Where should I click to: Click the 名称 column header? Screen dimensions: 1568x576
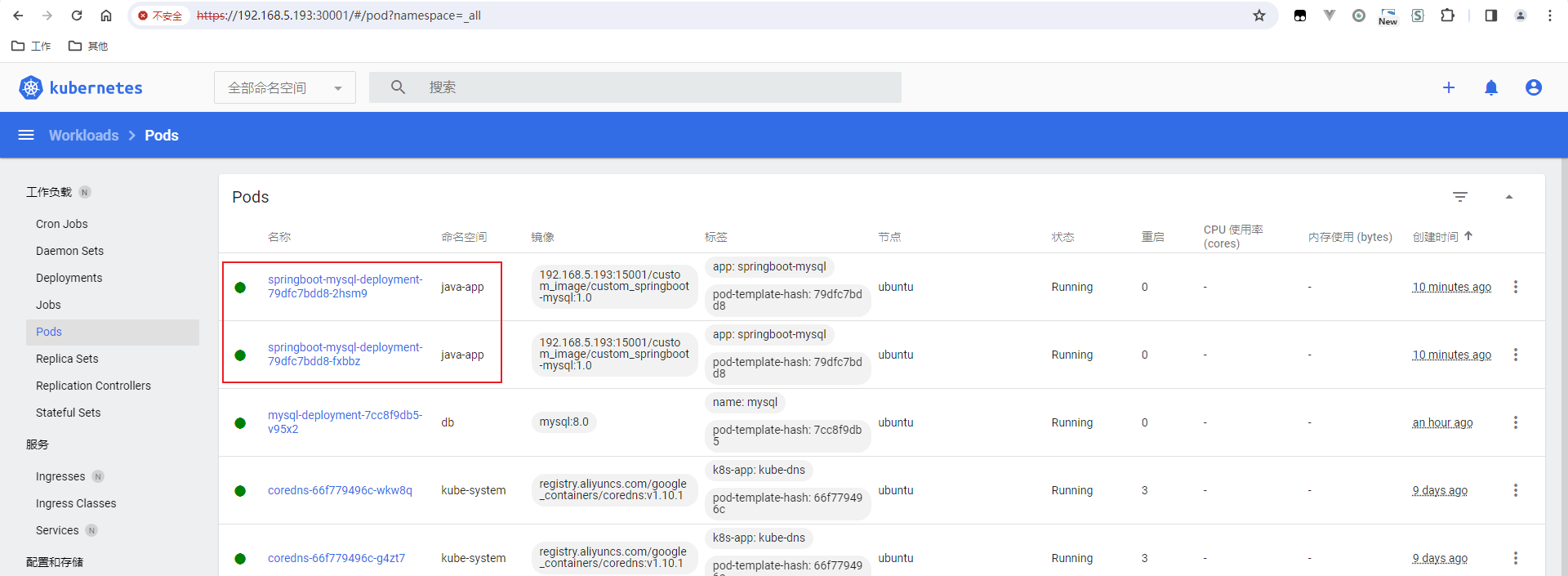point(279,236)
